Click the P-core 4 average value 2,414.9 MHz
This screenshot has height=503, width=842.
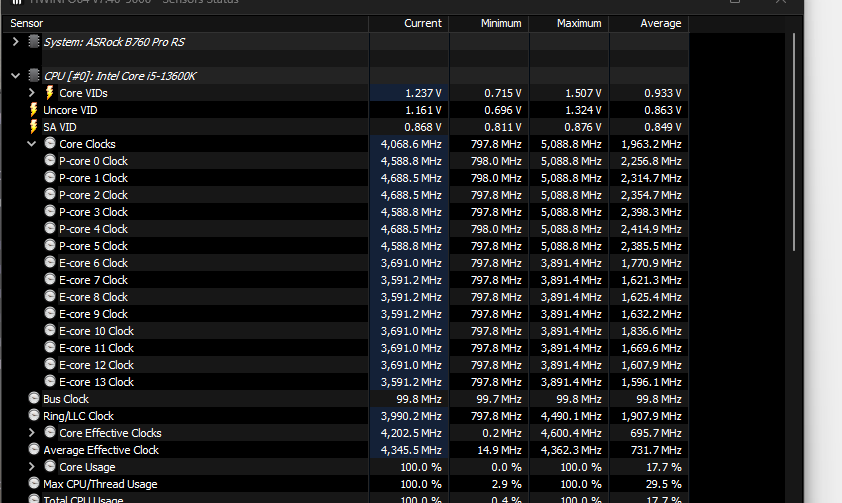point(651,229)
